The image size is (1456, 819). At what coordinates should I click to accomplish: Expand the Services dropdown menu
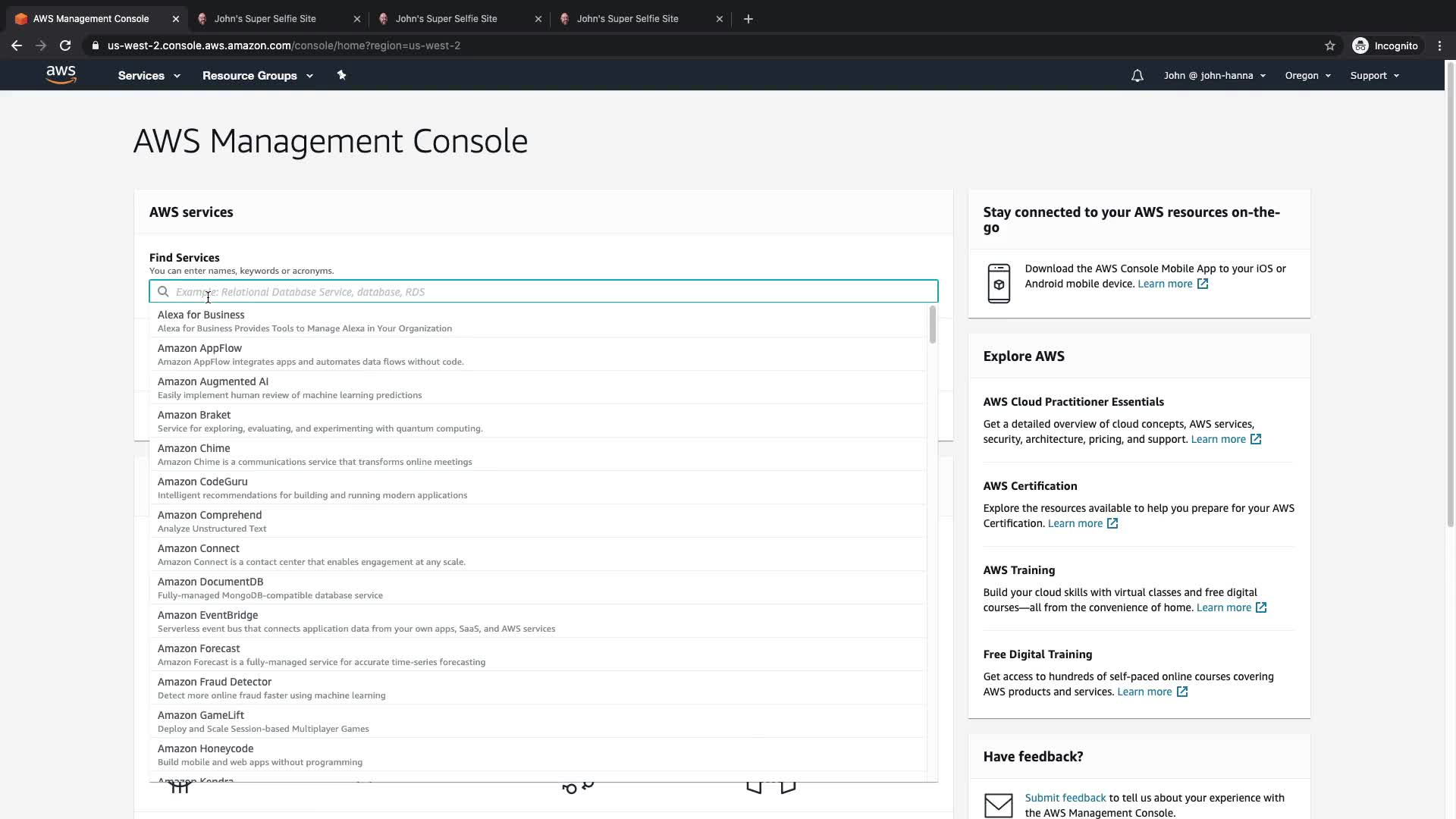tap(149, 76)
